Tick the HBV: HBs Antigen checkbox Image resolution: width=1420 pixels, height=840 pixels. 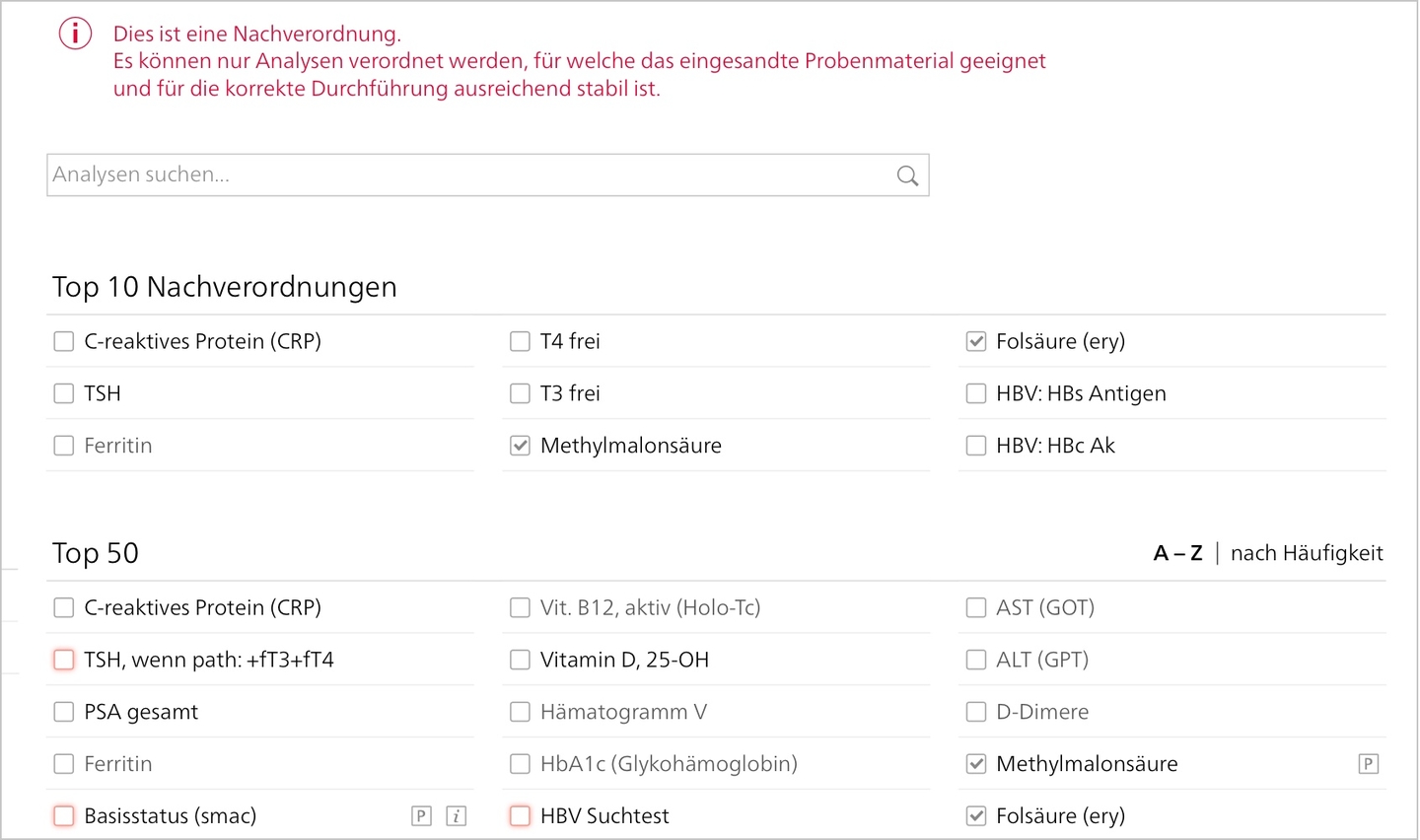point(976,393)
